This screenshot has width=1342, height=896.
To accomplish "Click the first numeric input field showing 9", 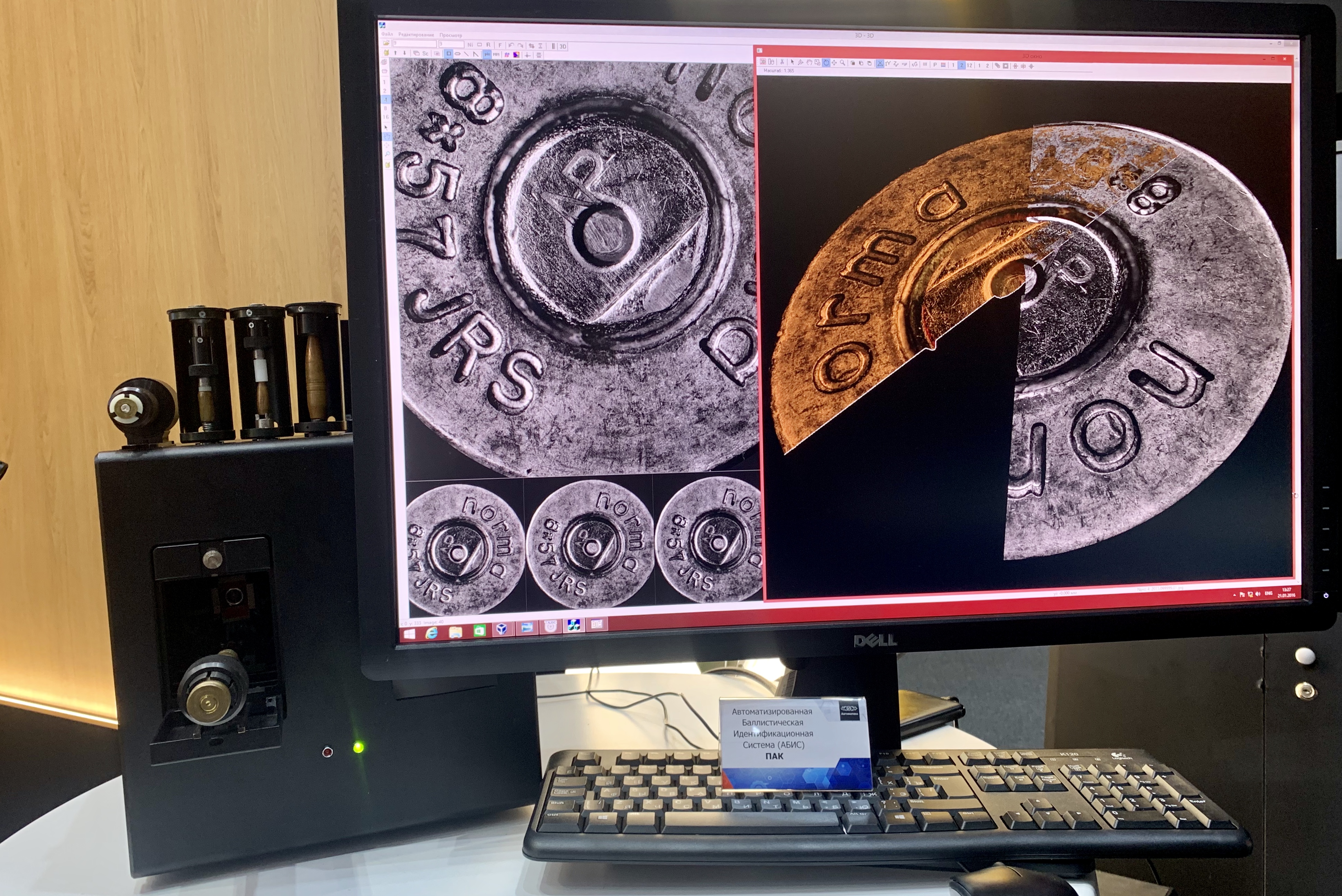I will coord(414,44).
